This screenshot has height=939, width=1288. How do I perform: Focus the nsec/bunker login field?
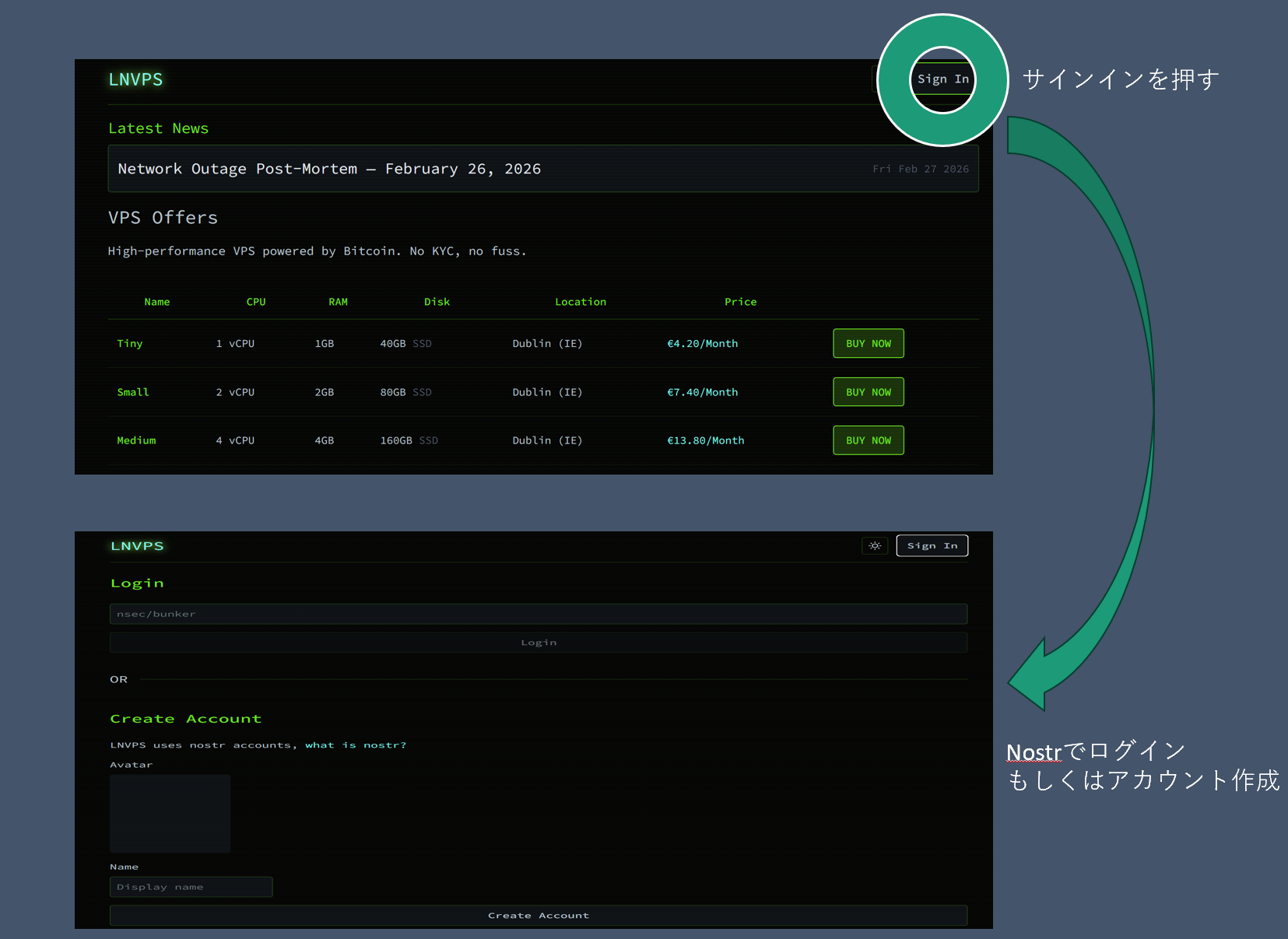click(x=538, y=614)
